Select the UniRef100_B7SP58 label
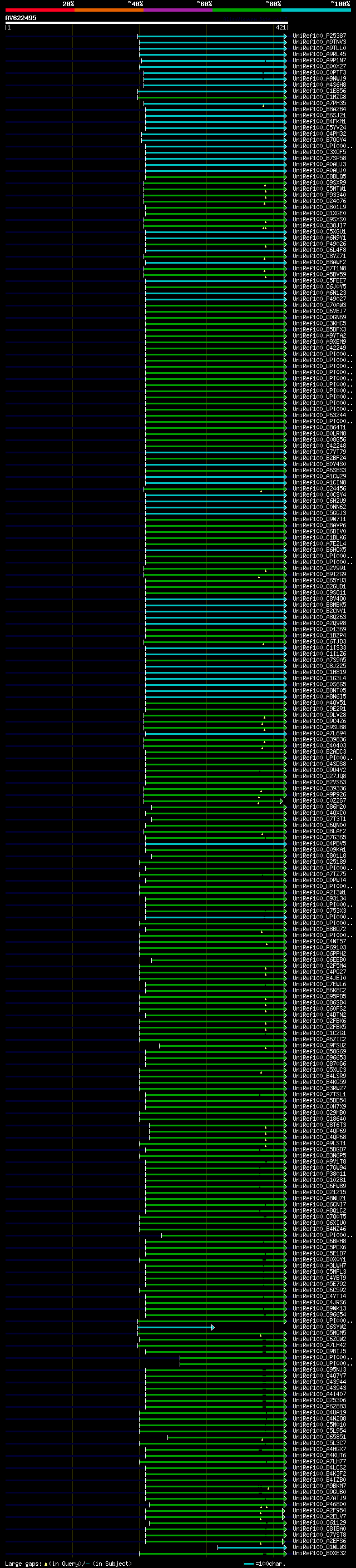 (319, 159)
